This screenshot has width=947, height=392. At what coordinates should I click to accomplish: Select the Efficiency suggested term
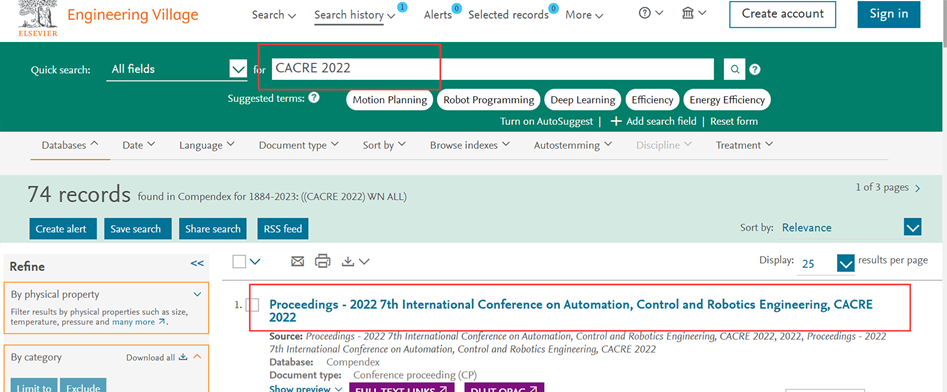pos(652,100)
